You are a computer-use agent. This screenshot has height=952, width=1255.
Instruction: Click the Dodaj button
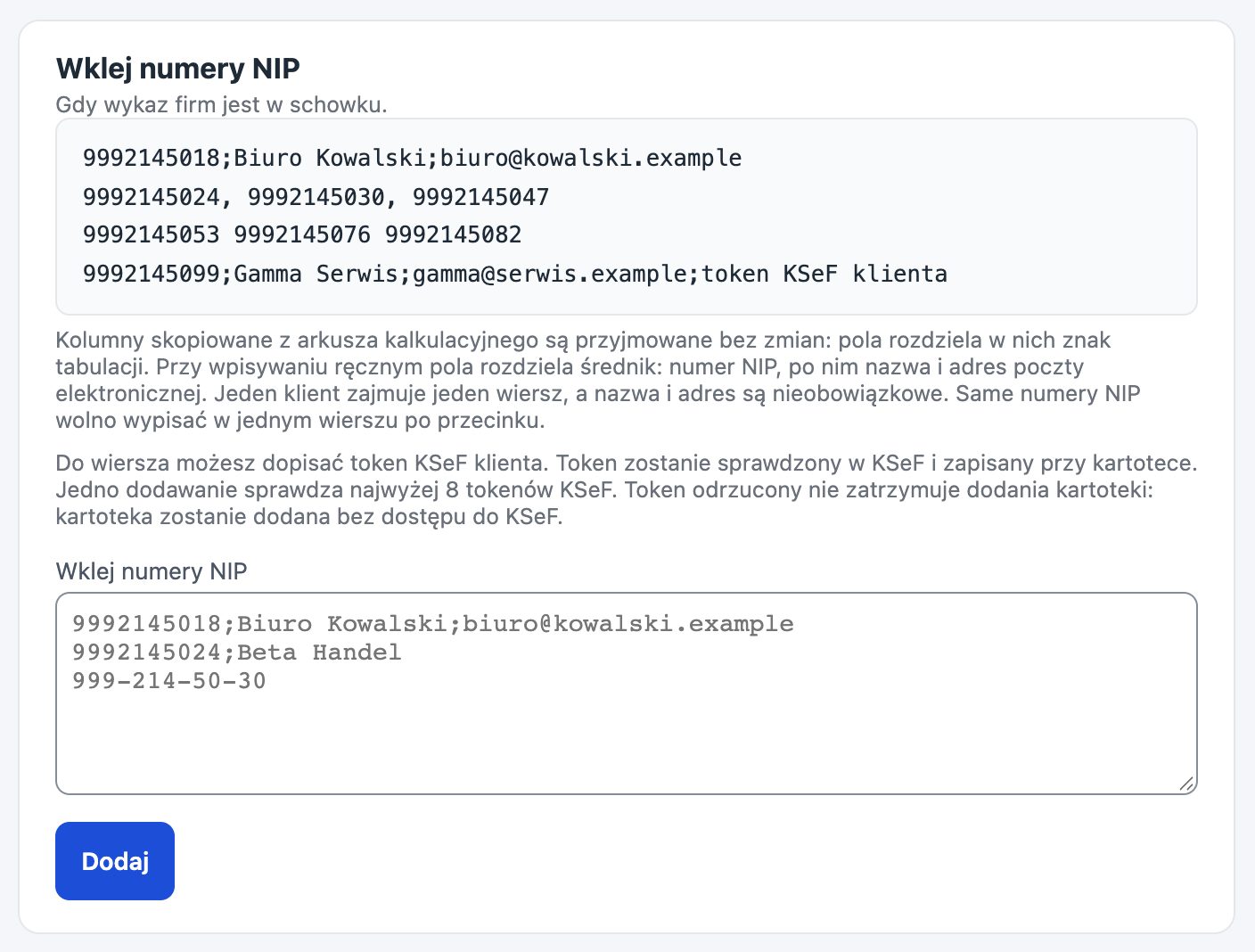(115, 861)
